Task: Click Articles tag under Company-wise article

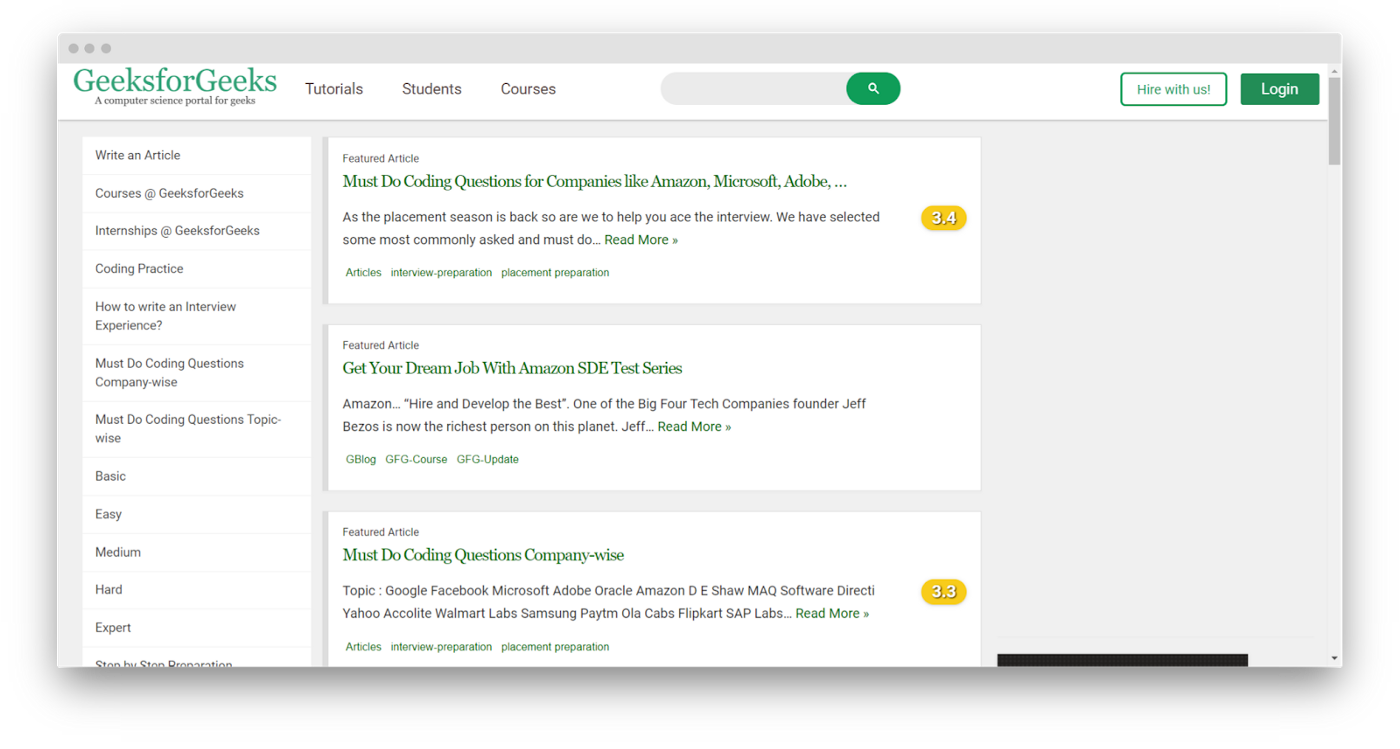Action: 363,647
